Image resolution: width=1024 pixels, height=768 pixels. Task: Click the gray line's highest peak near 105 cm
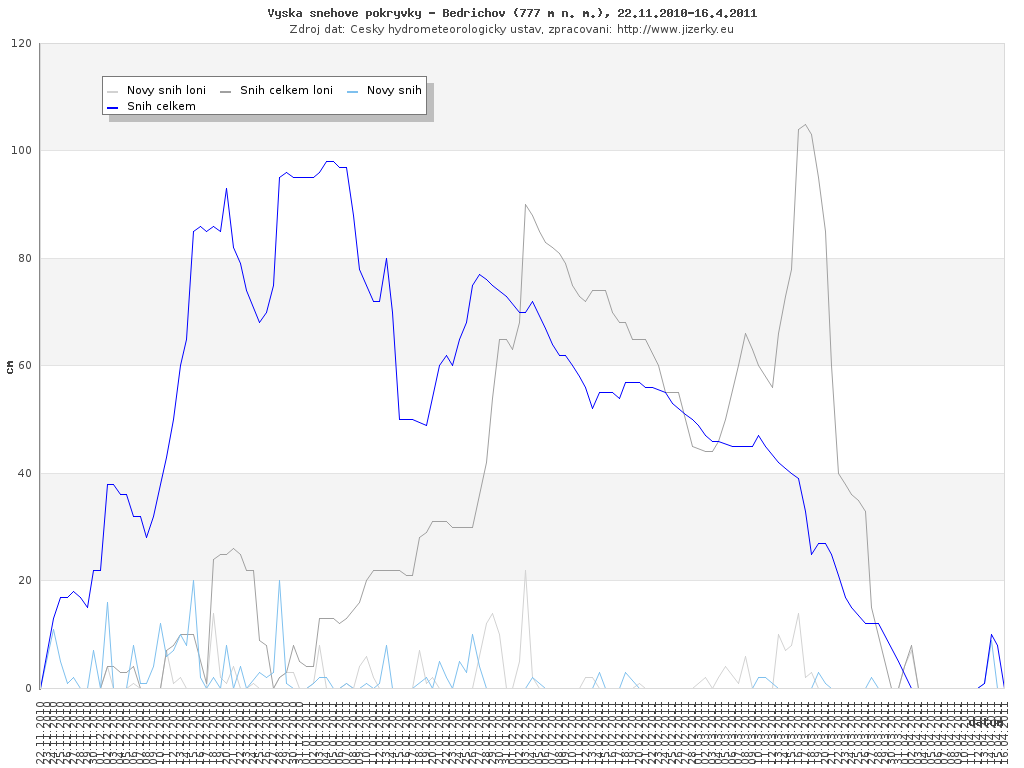[805, 125]
